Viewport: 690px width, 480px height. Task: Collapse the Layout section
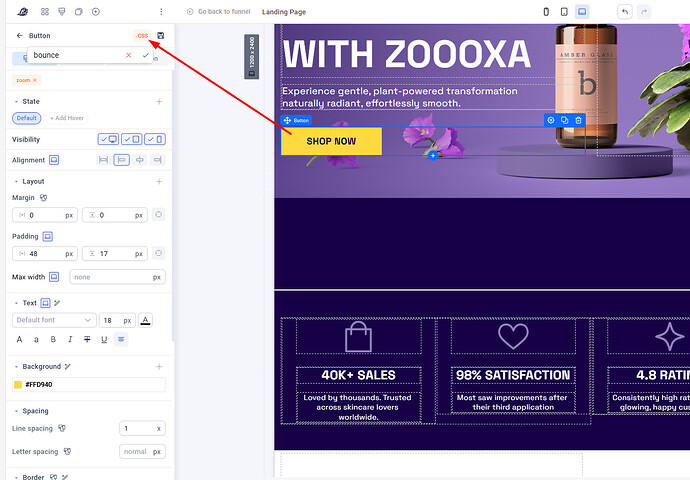(15, 181)
